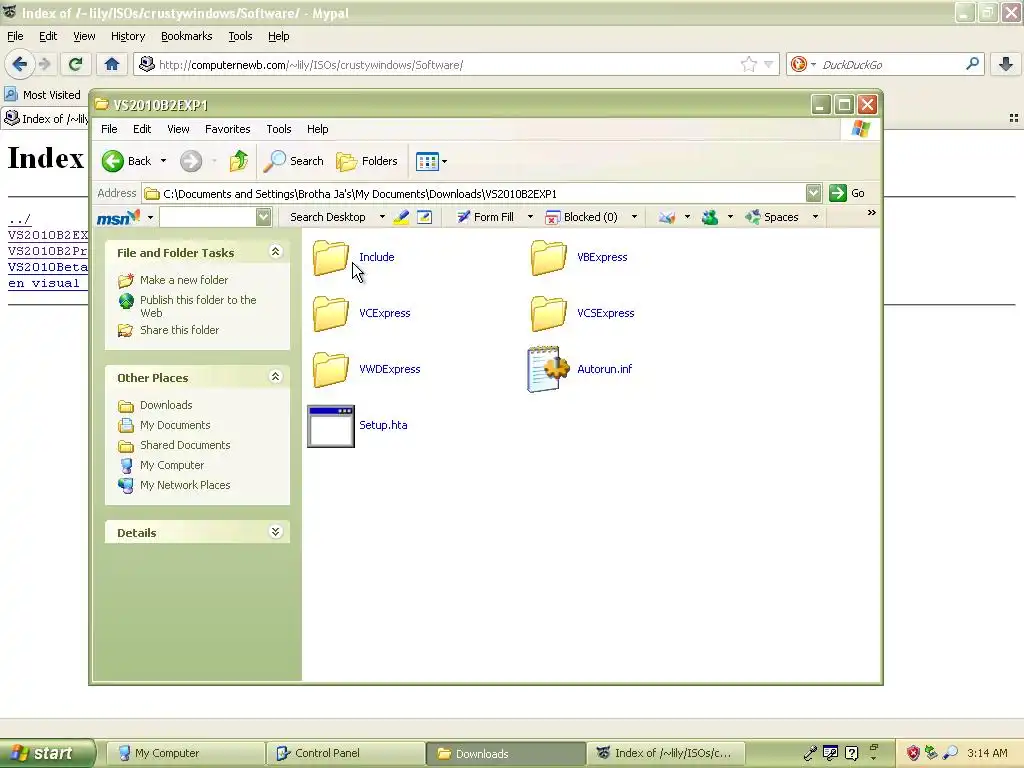Click the MSN mail icon

coord(667,217)
